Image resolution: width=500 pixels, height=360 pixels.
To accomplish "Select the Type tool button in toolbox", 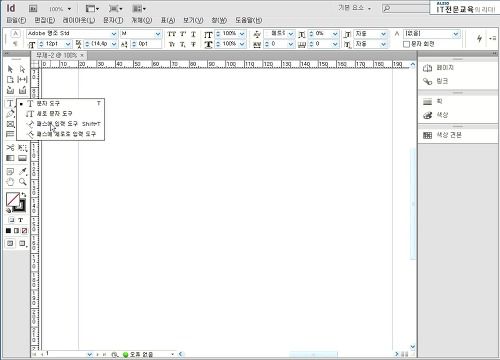I will 10,103.
